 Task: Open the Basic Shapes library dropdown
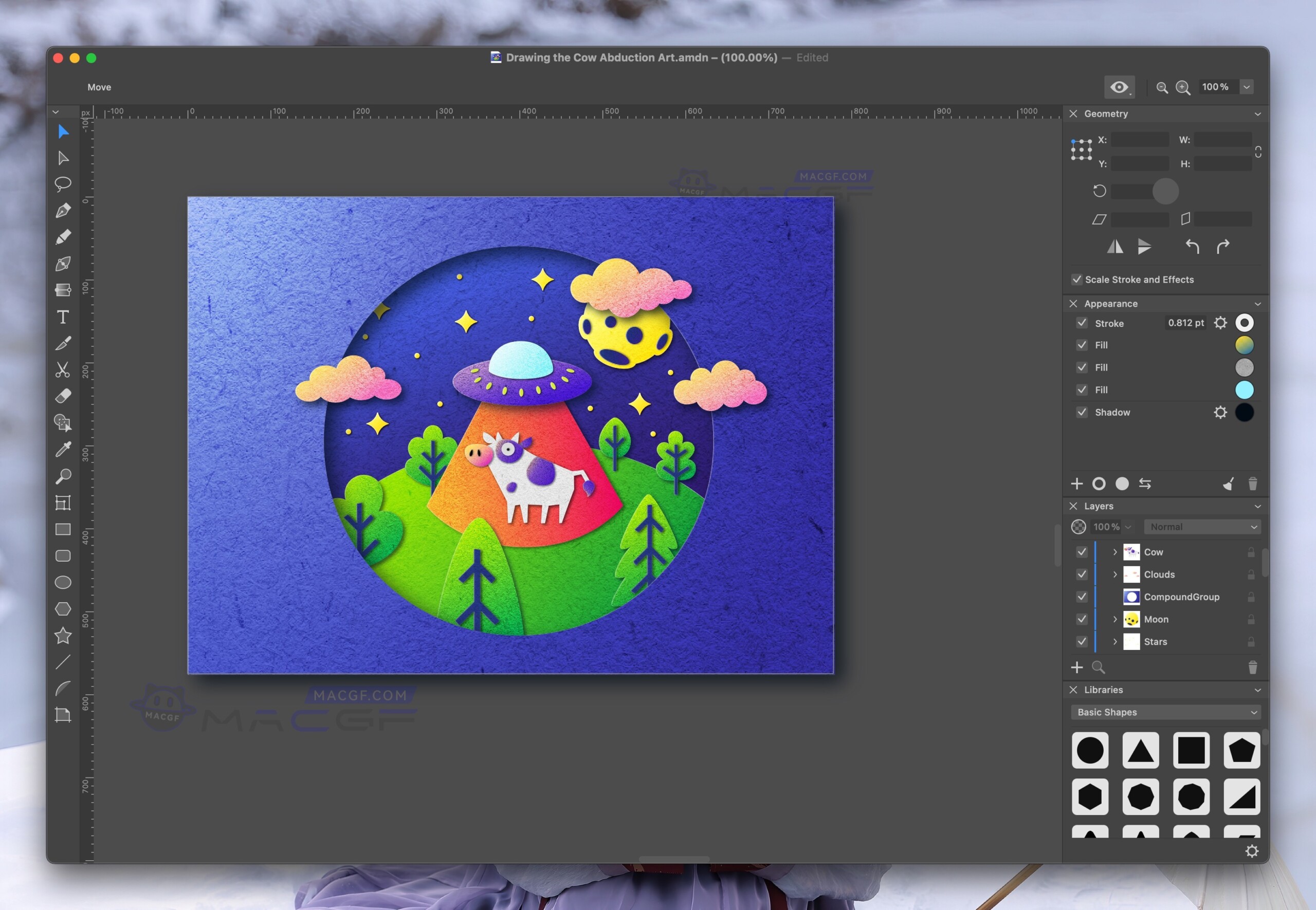(1165, 712)
